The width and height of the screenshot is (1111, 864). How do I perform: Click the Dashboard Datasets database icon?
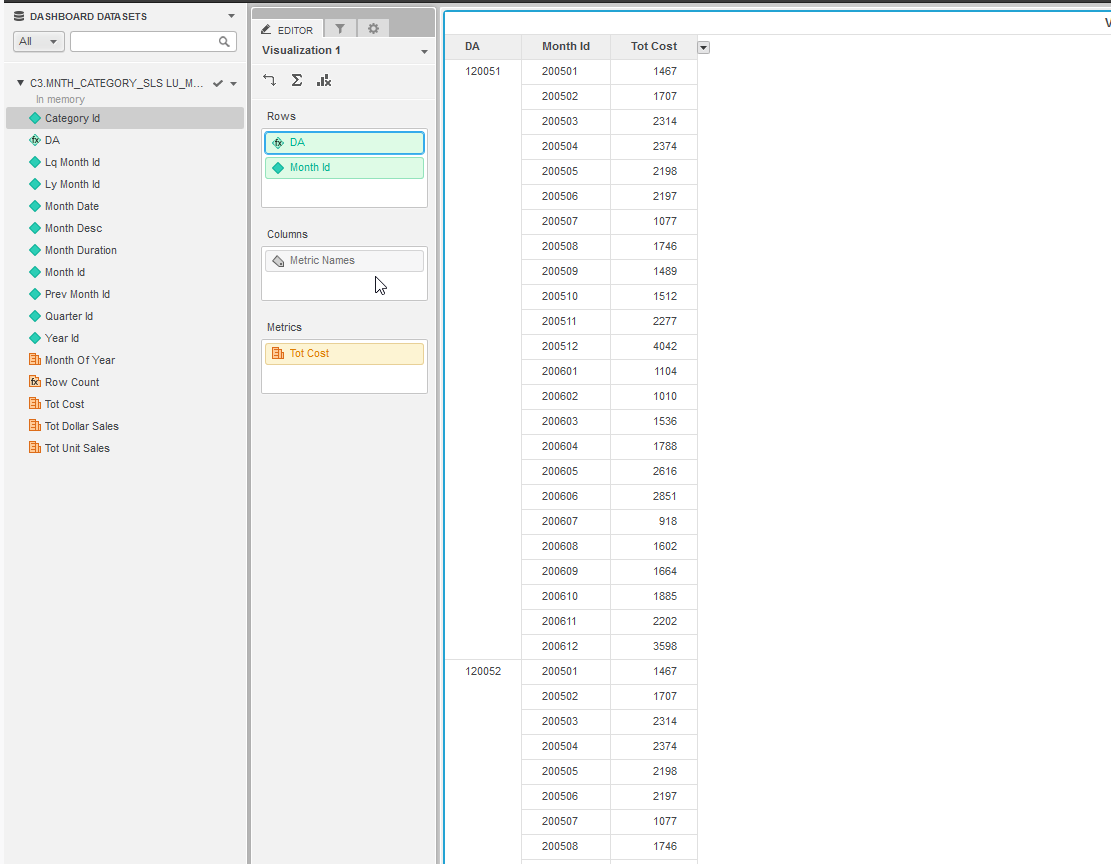click(x=17, y=16)
